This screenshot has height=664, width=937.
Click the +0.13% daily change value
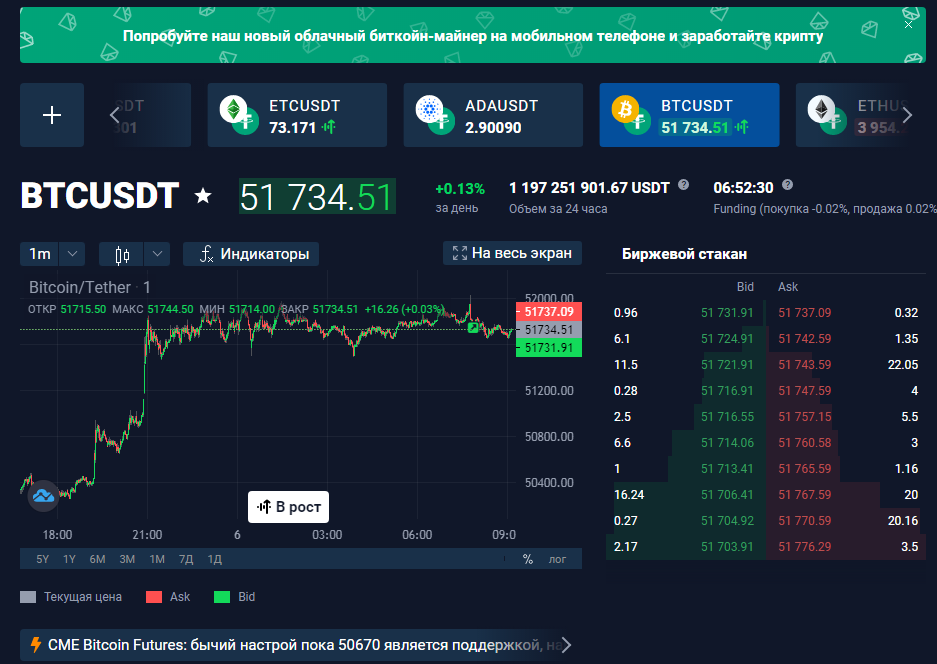460,189
